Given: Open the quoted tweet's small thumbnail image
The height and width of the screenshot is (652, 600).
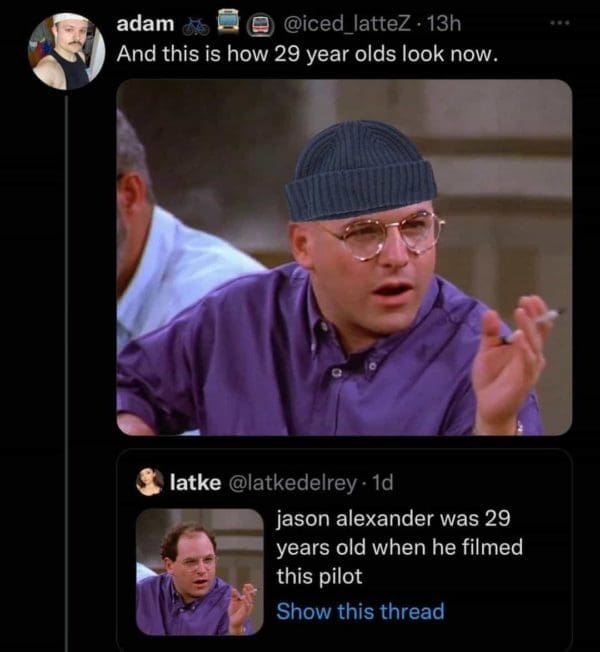Looking at the screenshot, I should pos(200,572).
